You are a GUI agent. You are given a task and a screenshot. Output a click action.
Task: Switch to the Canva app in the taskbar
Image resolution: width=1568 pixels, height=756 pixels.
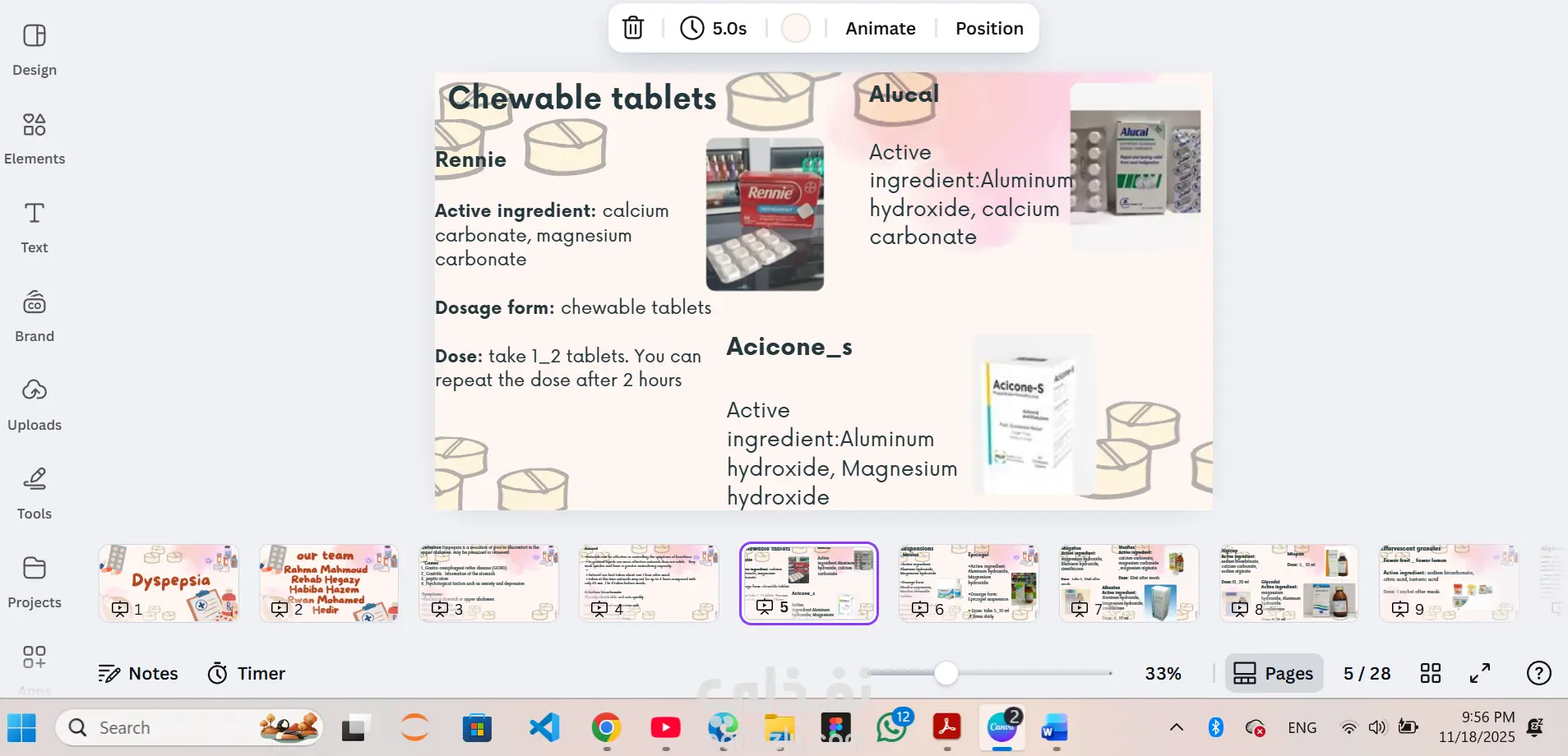[x=1002, y=728]
